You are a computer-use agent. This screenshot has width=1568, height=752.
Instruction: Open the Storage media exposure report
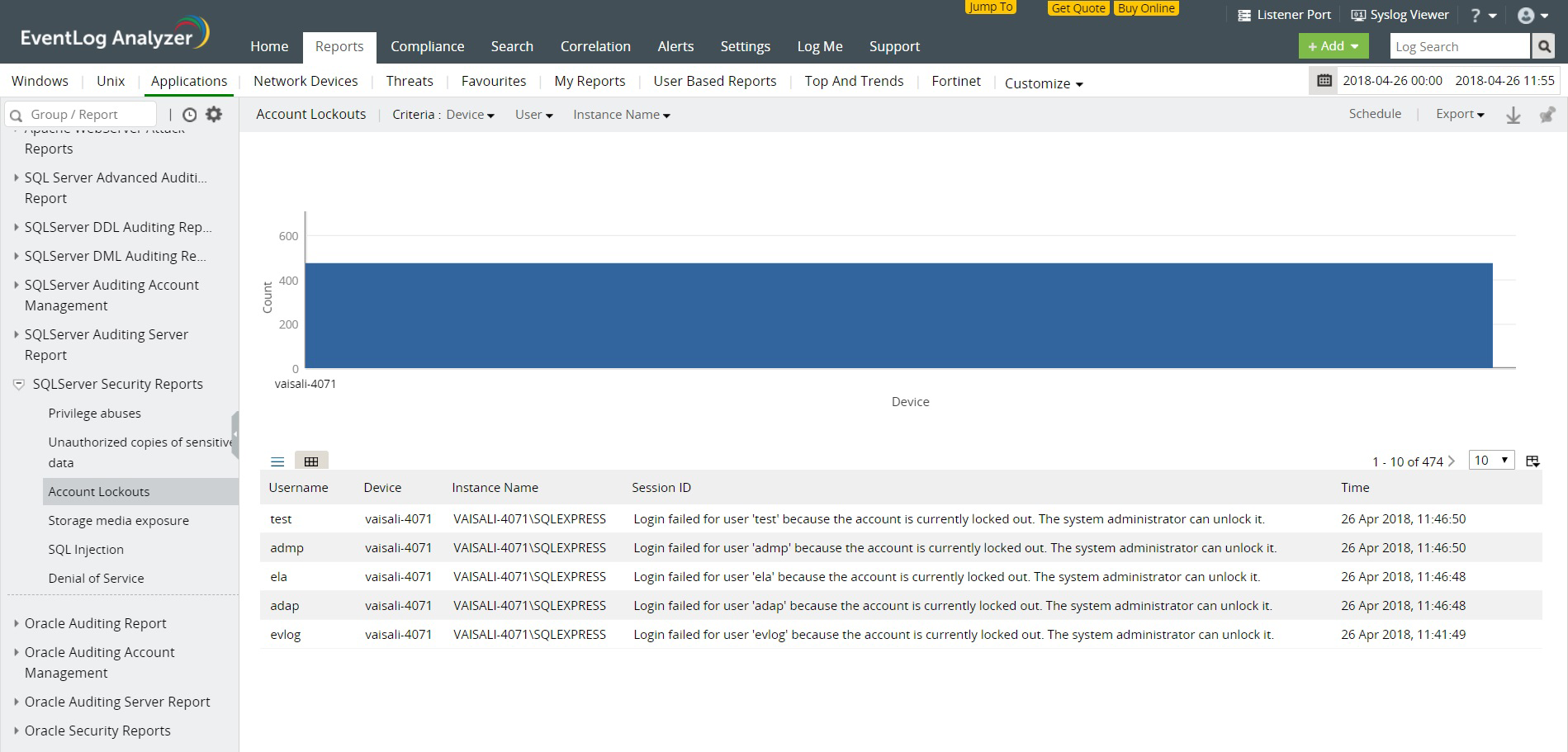(x=118, y=521)
